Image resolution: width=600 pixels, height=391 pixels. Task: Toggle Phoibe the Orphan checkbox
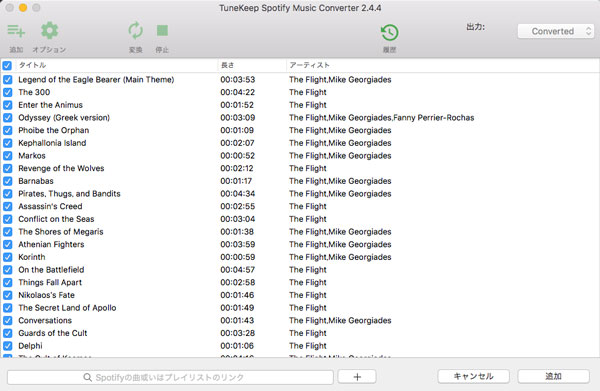click(8, 130)
